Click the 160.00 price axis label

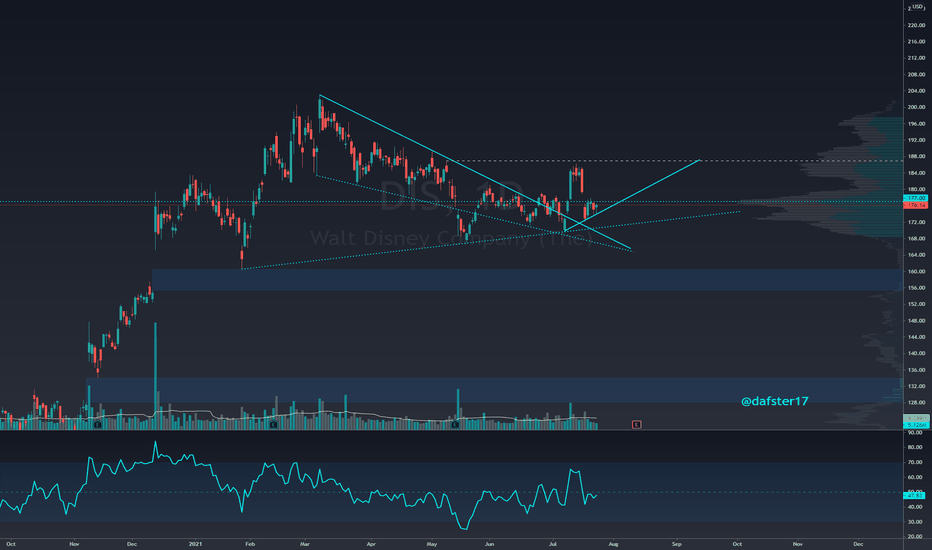(917, 272)
